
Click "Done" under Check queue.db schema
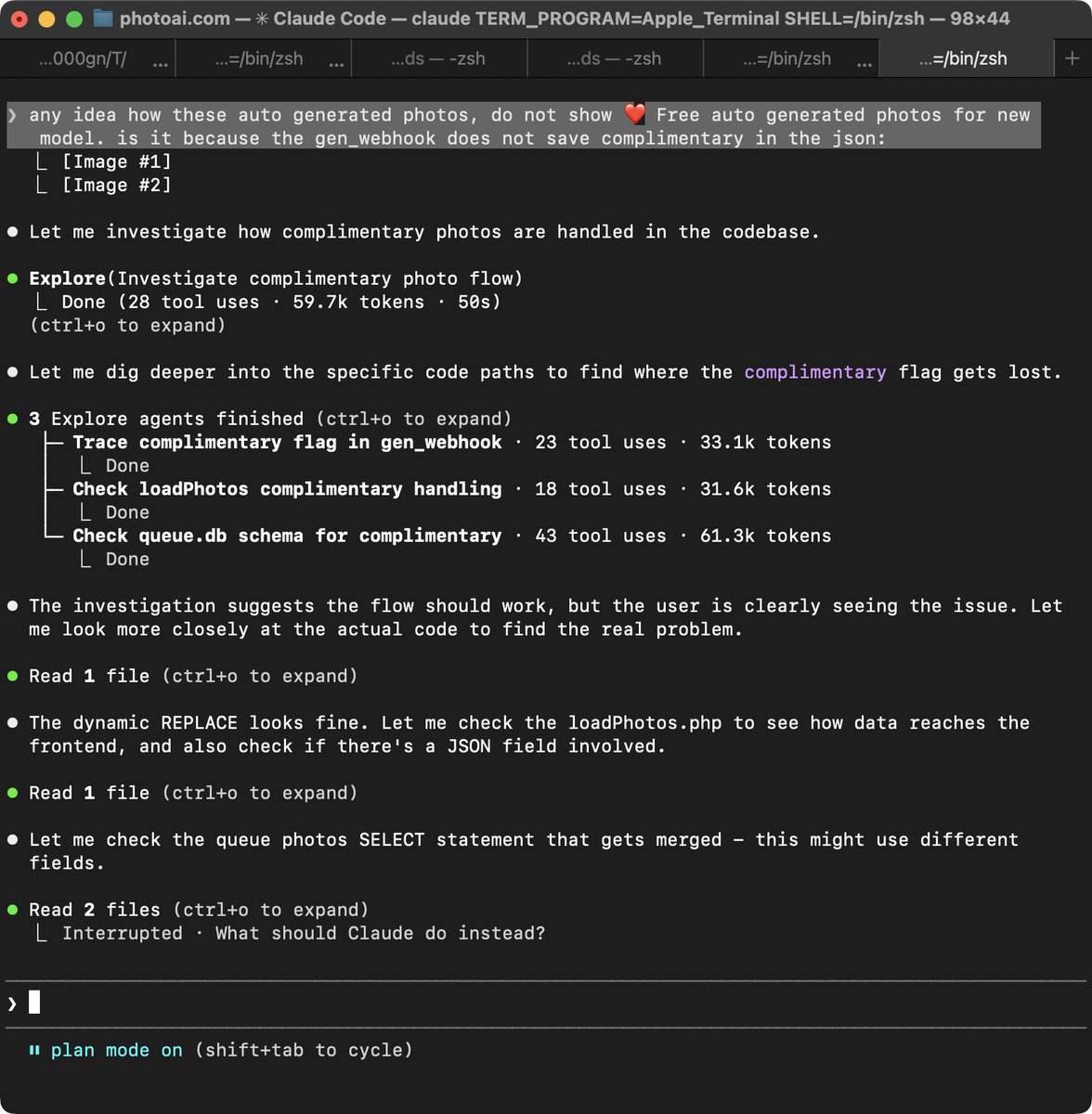pos(127,559)
